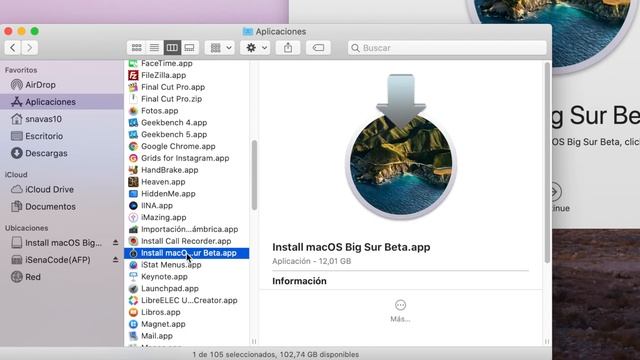Select iSenaCode(AFP) in the sidebar
Screen dimensions: 640x360
(x=58, y=260)
